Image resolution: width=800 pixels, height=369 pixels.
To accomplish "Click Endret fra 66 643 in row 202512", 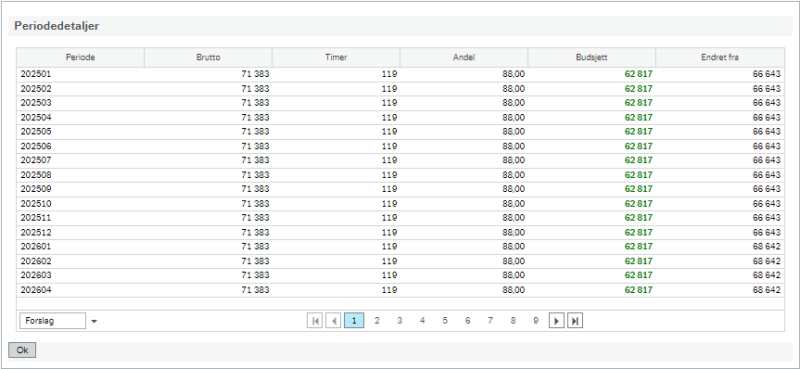I will point(766,233).
